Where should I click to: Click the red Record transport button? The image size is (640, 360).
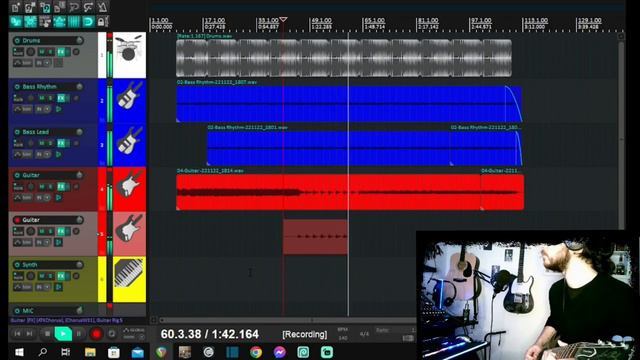(96, 334)
